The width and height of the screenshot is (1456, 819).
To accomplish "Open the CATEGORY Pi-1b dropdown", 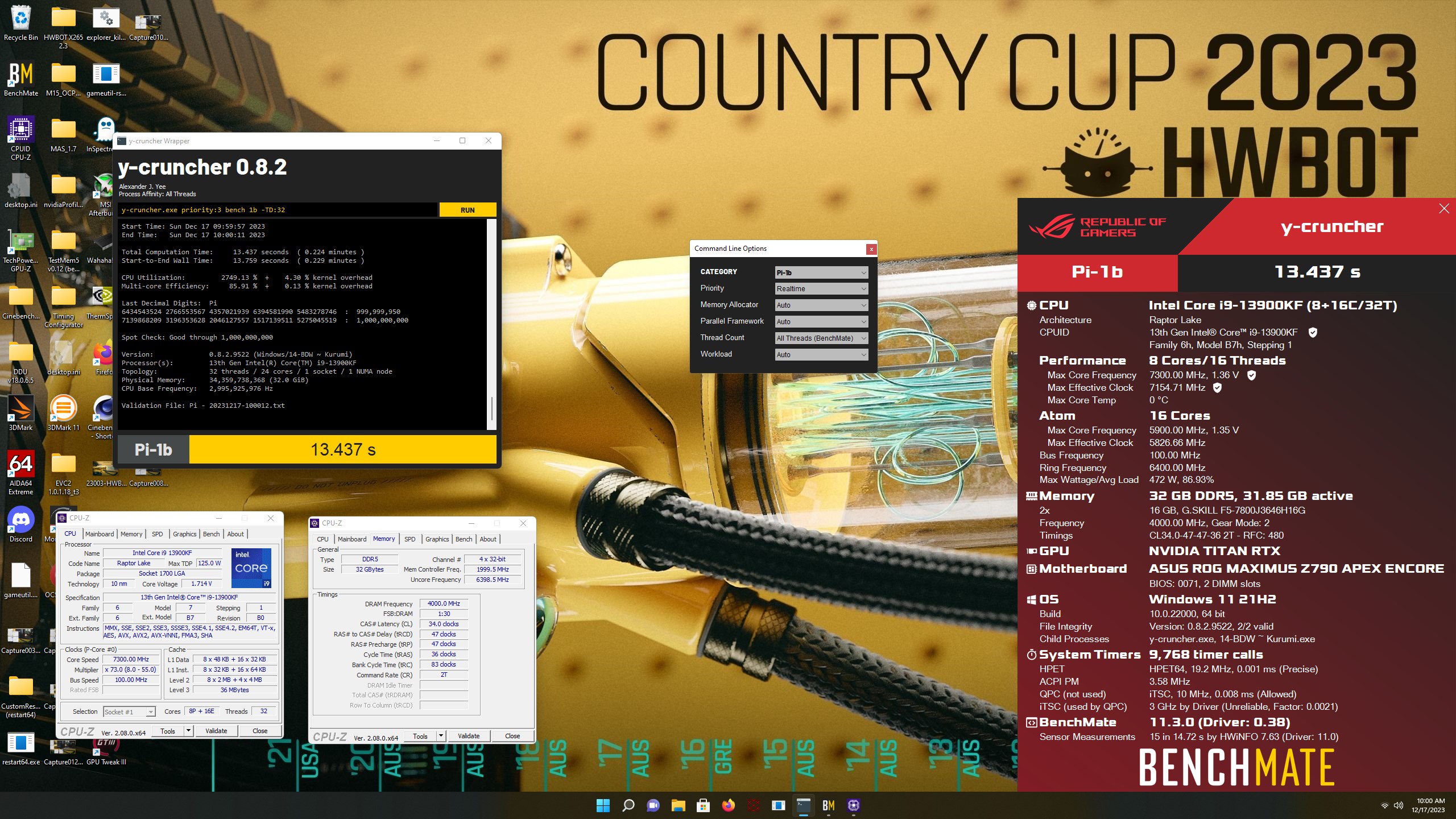I will [x=821, y=272].
